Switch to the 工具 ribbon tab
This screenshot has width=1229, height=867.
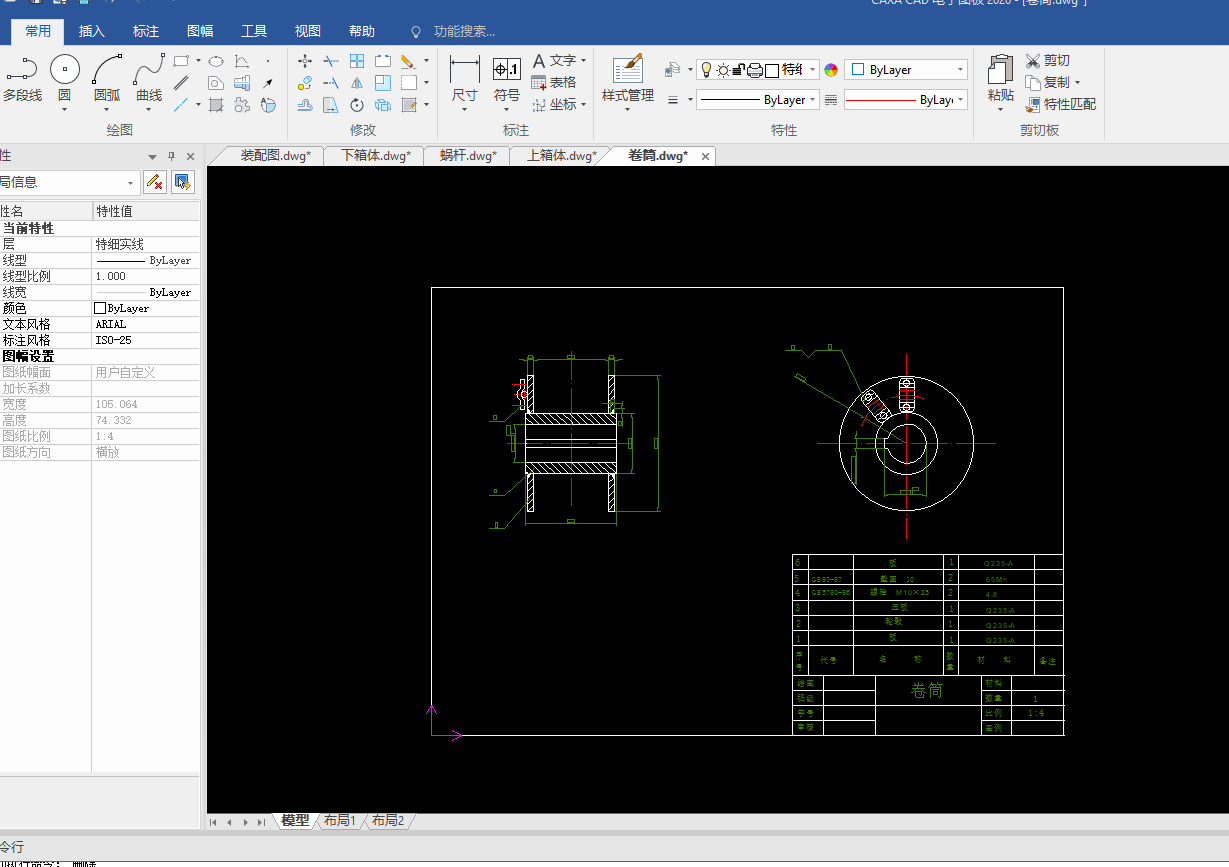[x=254, y=31]
